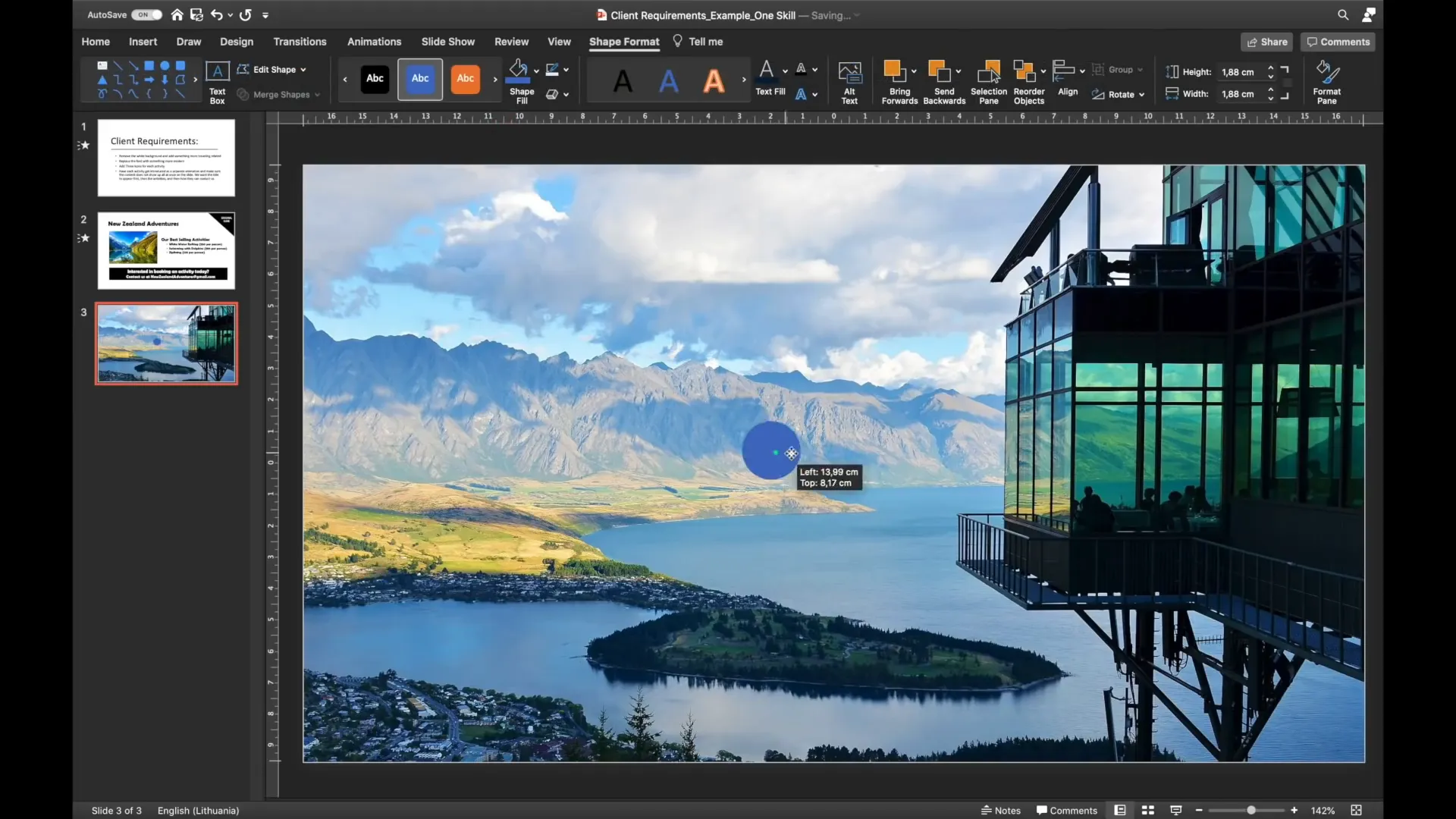Select the Alt Text tool

pos(850,80)
